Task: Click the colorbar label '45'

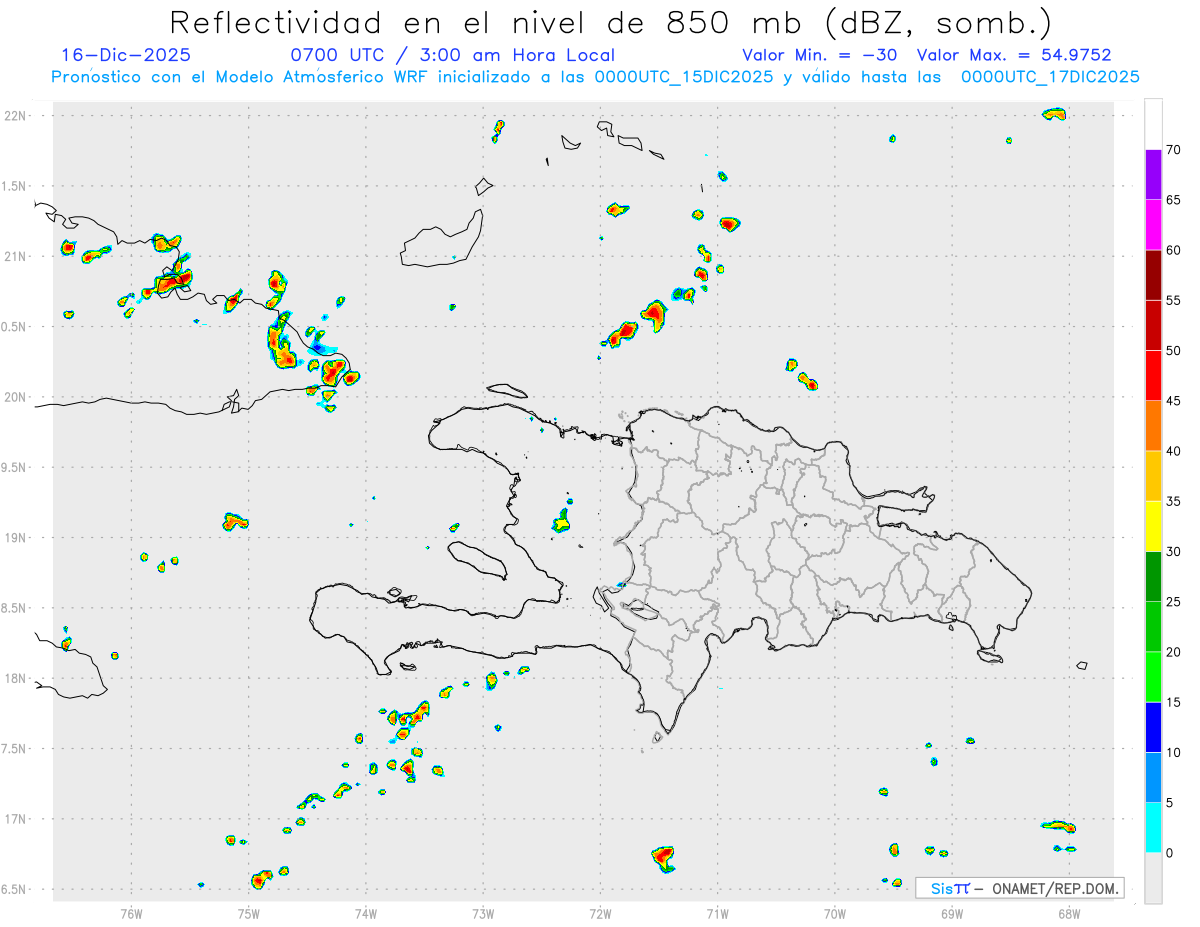Action: (1174, 401)
